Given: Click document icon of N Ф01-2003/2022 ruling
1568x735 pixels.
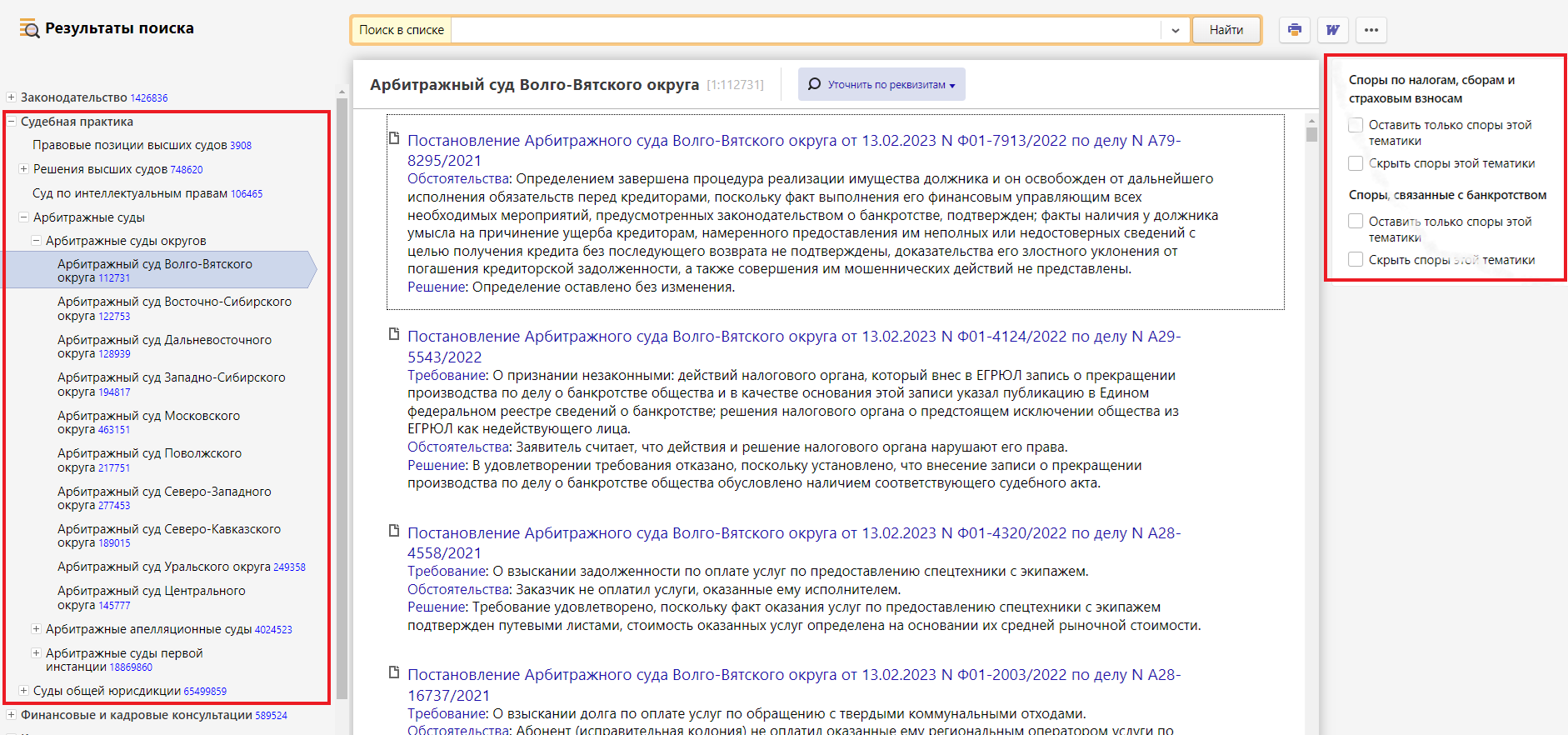Looking at the screenshot, I should (x=394, y=672).
